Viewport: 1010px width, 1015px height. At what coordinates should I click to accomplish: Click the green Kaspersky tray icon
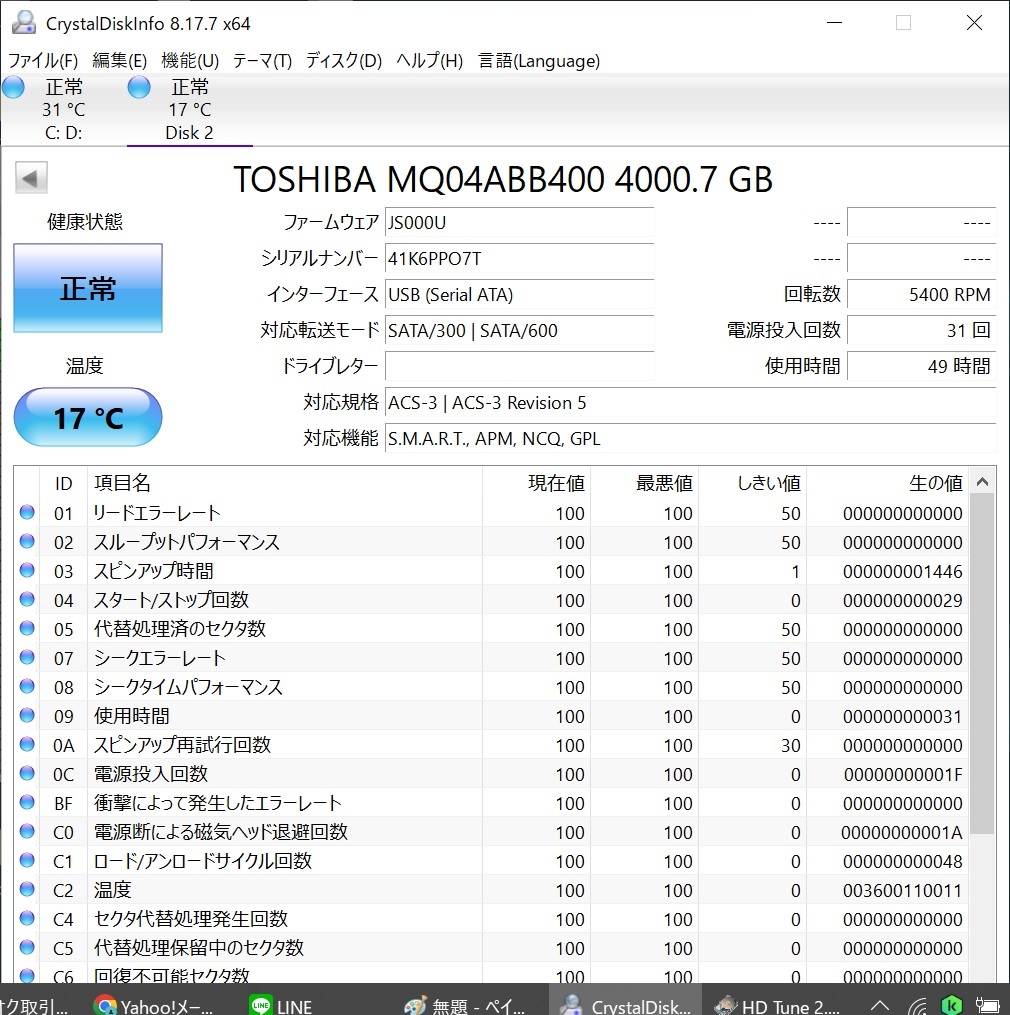point(951,1005)
